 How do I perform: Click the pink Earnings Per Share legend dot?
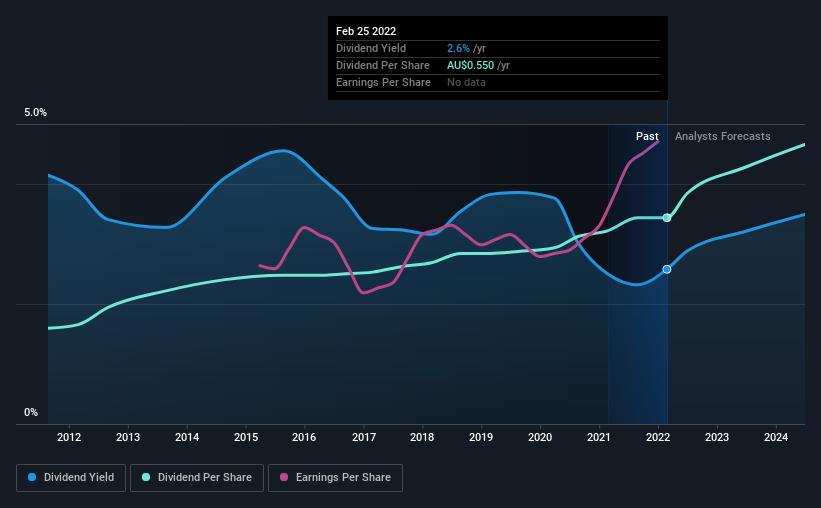click(284, 477)
